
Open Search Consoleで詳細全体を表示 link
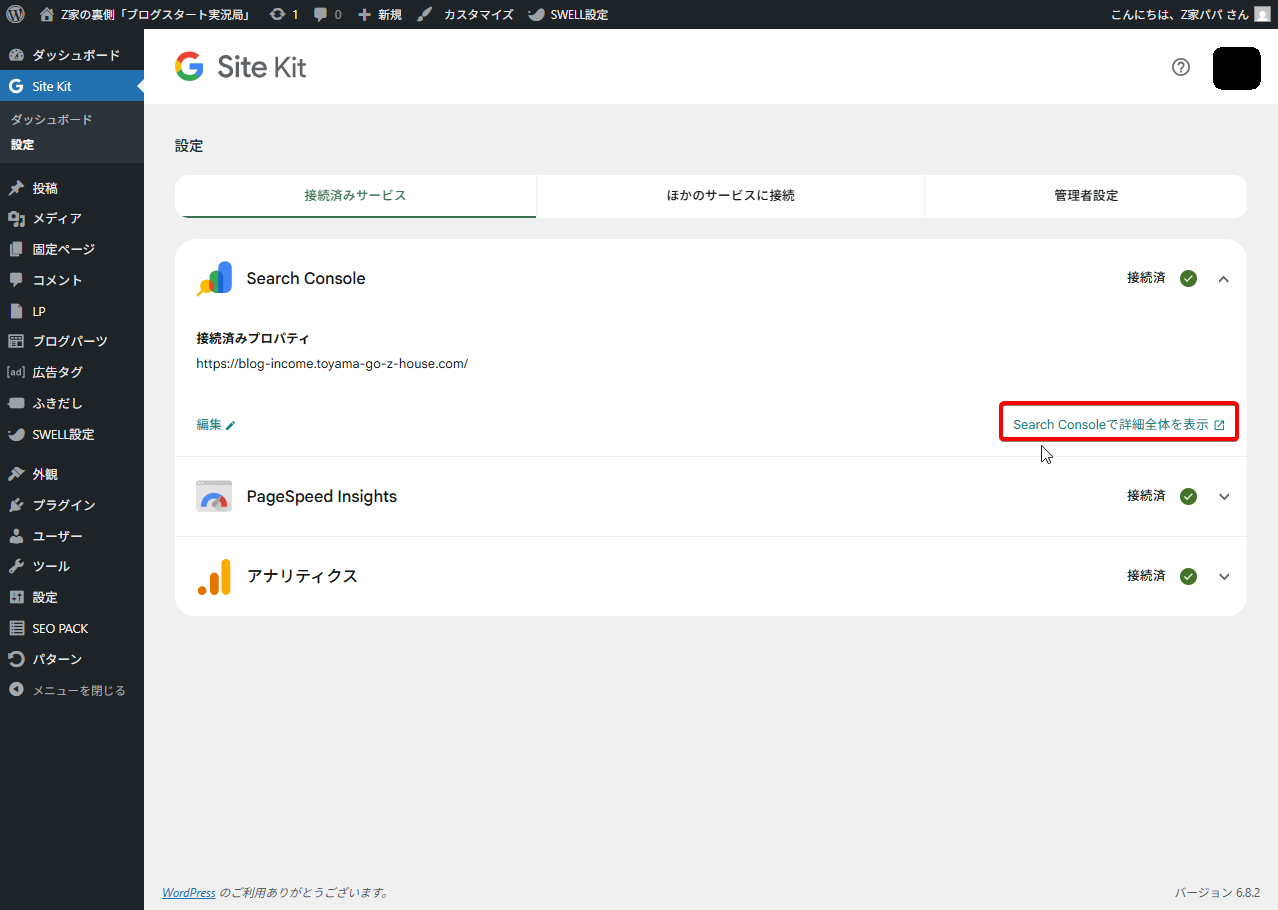click(x=1119, y=425)
